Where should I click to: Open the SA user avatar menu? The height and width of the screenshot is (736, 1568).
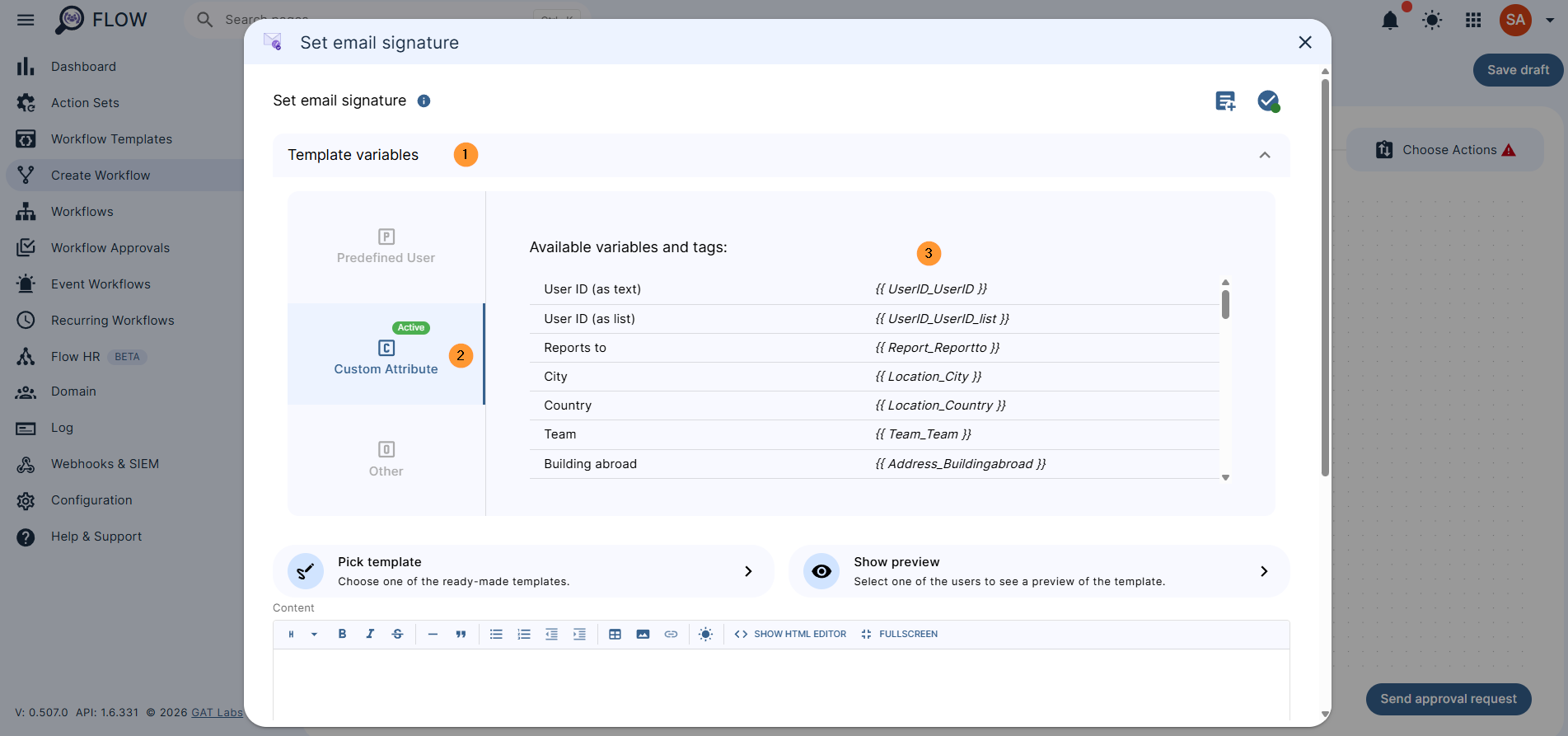tap(1515, 20)
